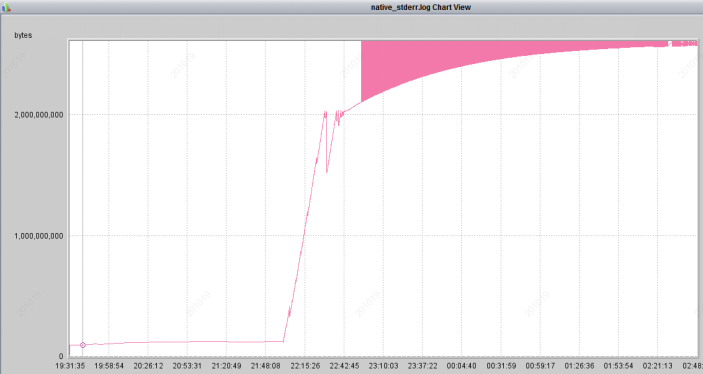Viewport: 703px width, 374px height.
Task: Click the 21:48:08 time label
Action: tap(266, 366)
